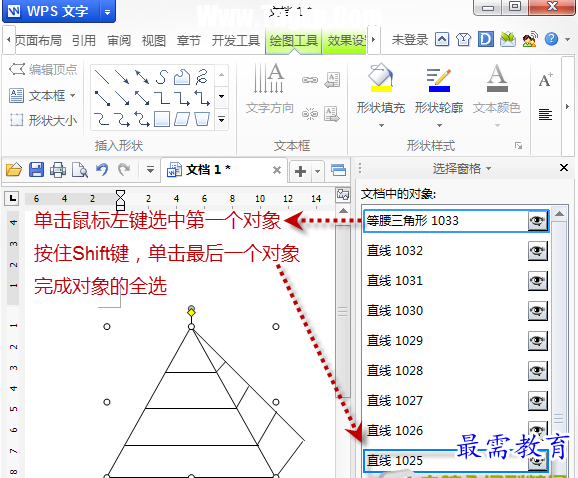This screenshot has height=478, width=578.
Task: Open the Review (审阅) tab
Action: (119, 40)
